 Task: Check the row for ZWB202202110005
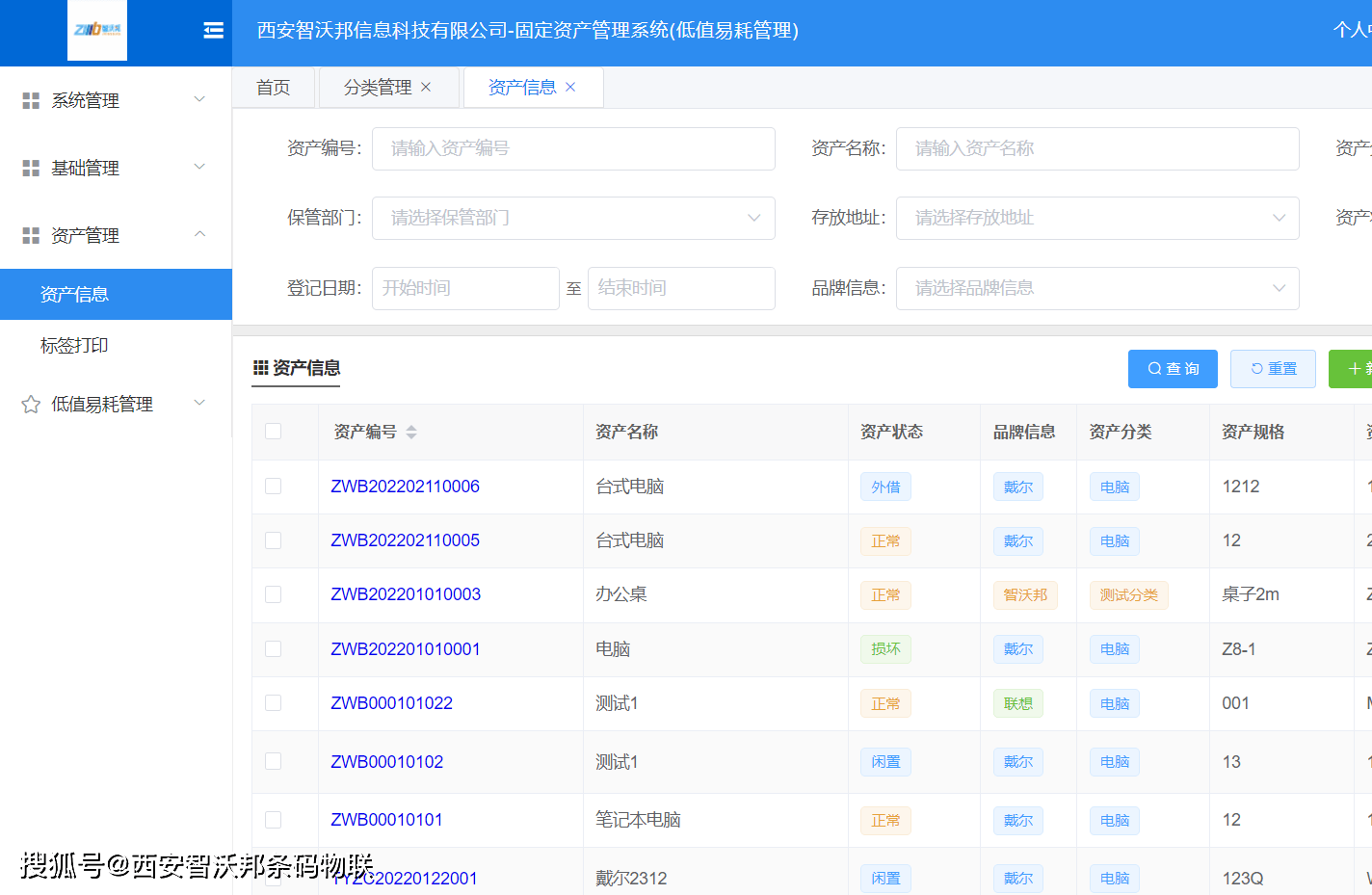[274, 540]
